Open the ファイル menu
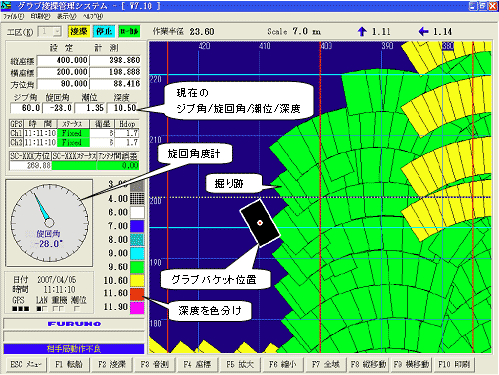 [x=13, y=17]
